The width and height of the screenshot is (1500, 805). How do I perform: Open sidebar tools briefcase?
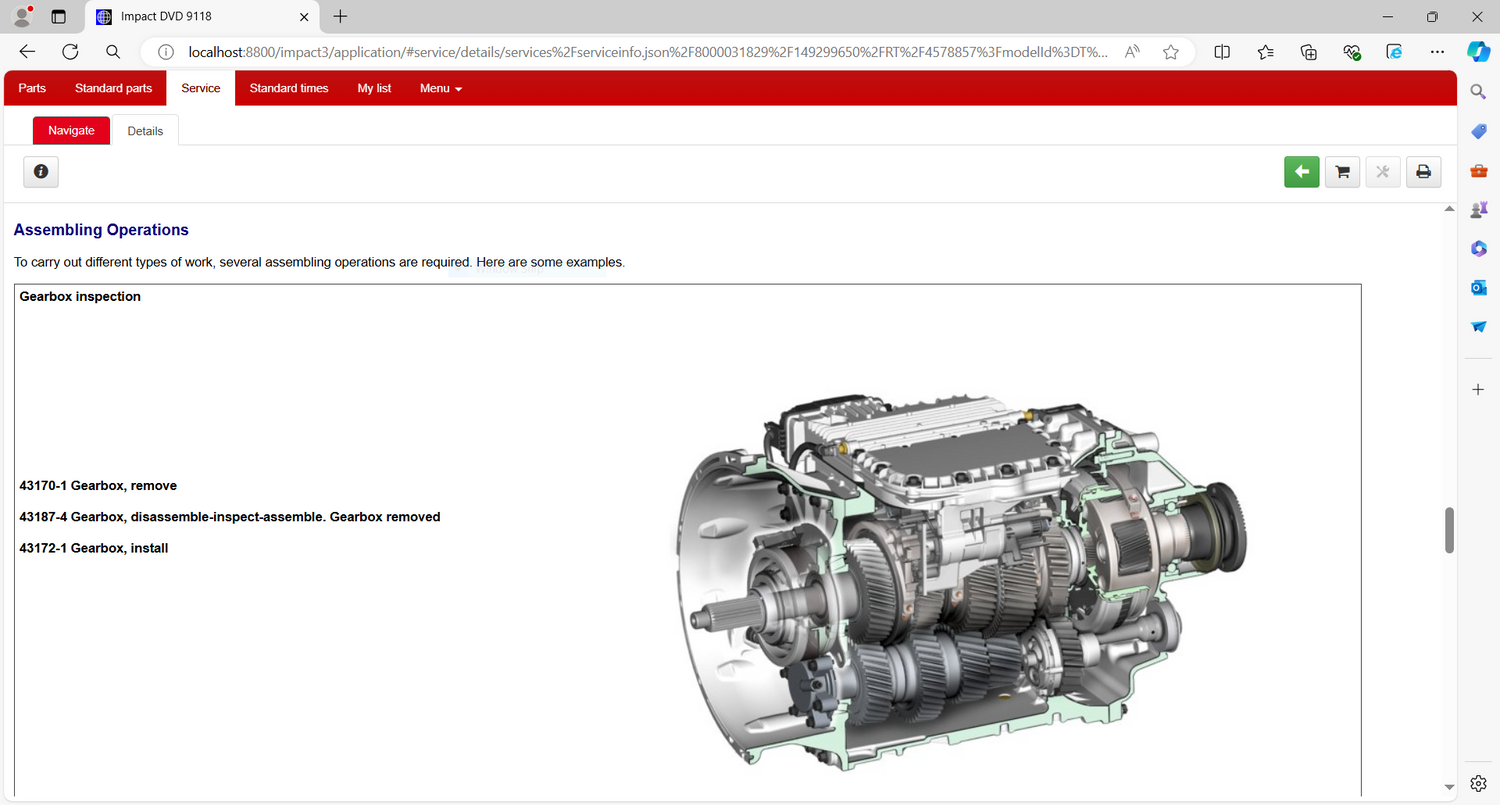coord(1479,171)
